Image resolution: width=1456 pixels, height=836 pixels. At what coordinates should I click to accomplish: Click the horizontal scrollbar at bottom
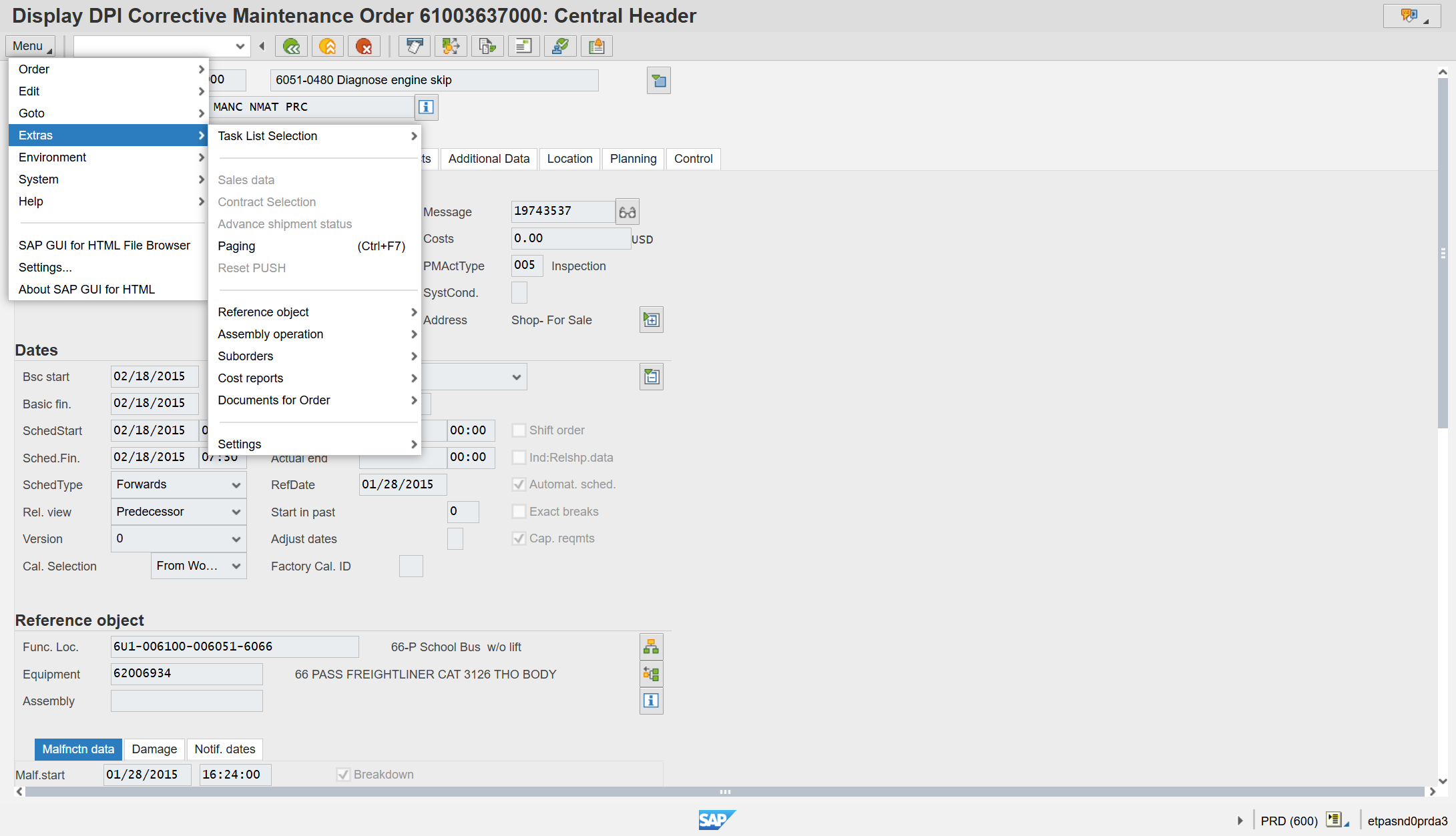click(x=725, y=792)
